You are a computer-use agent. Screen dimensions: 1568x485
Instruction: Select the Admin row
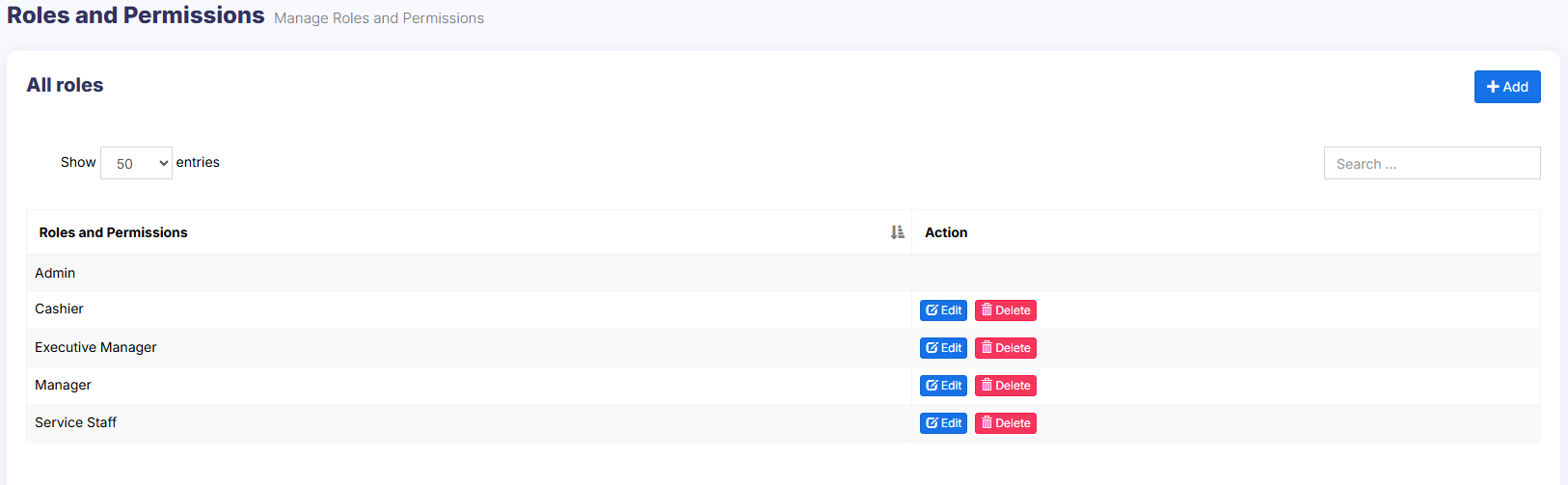55,273
